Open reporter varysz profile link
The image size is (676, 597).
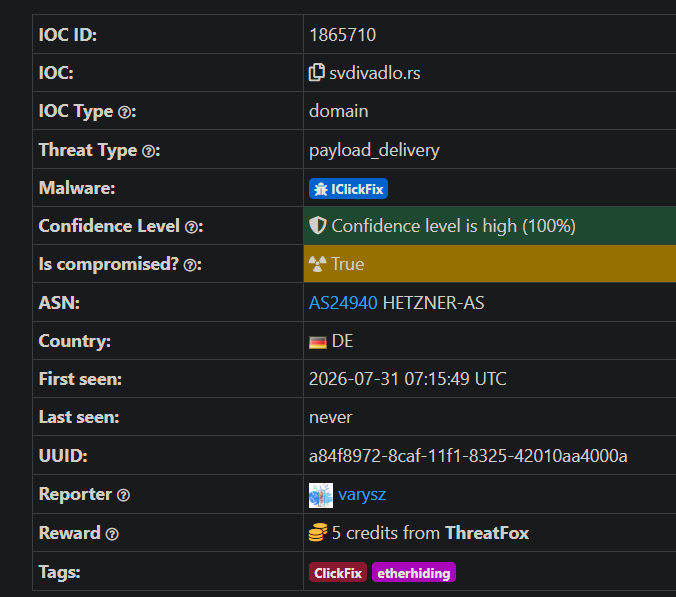coord(362,494)
